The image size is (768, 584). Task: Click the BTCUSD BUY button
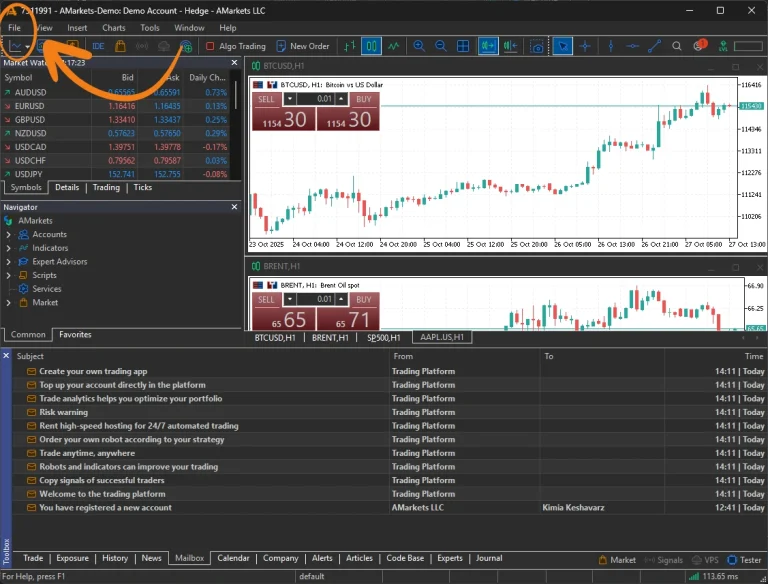[x=348, y=112]
